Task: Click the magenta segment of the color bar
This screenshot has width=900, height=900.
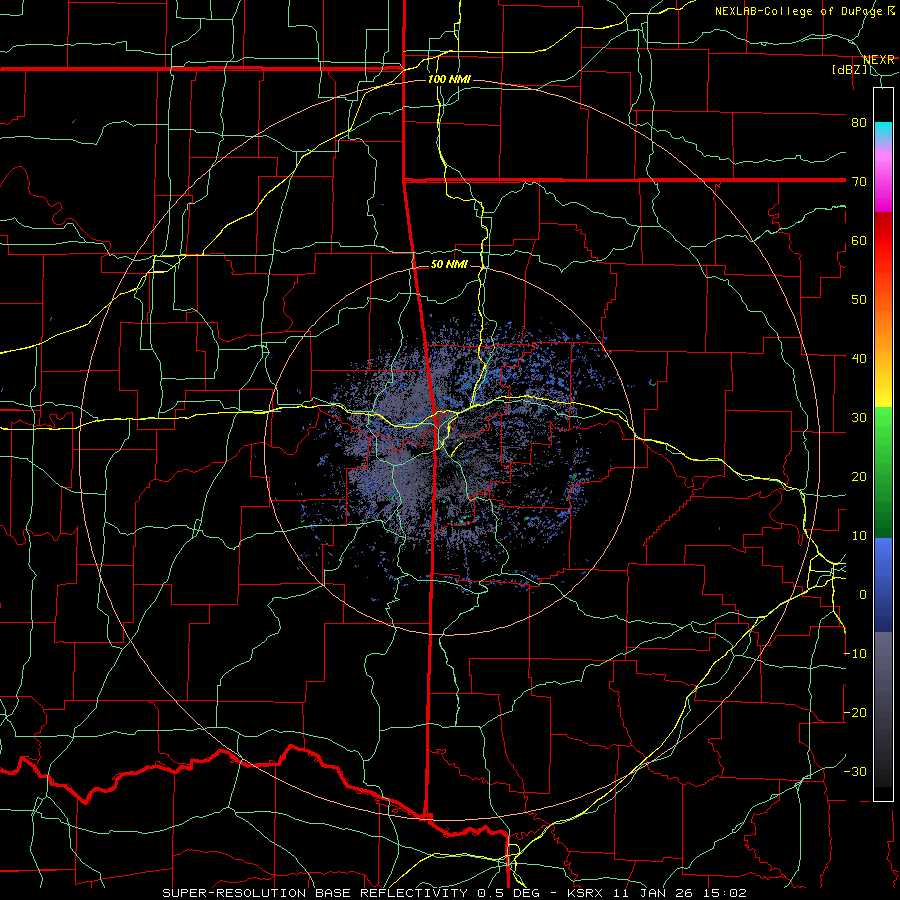Action: click(883, 183)
